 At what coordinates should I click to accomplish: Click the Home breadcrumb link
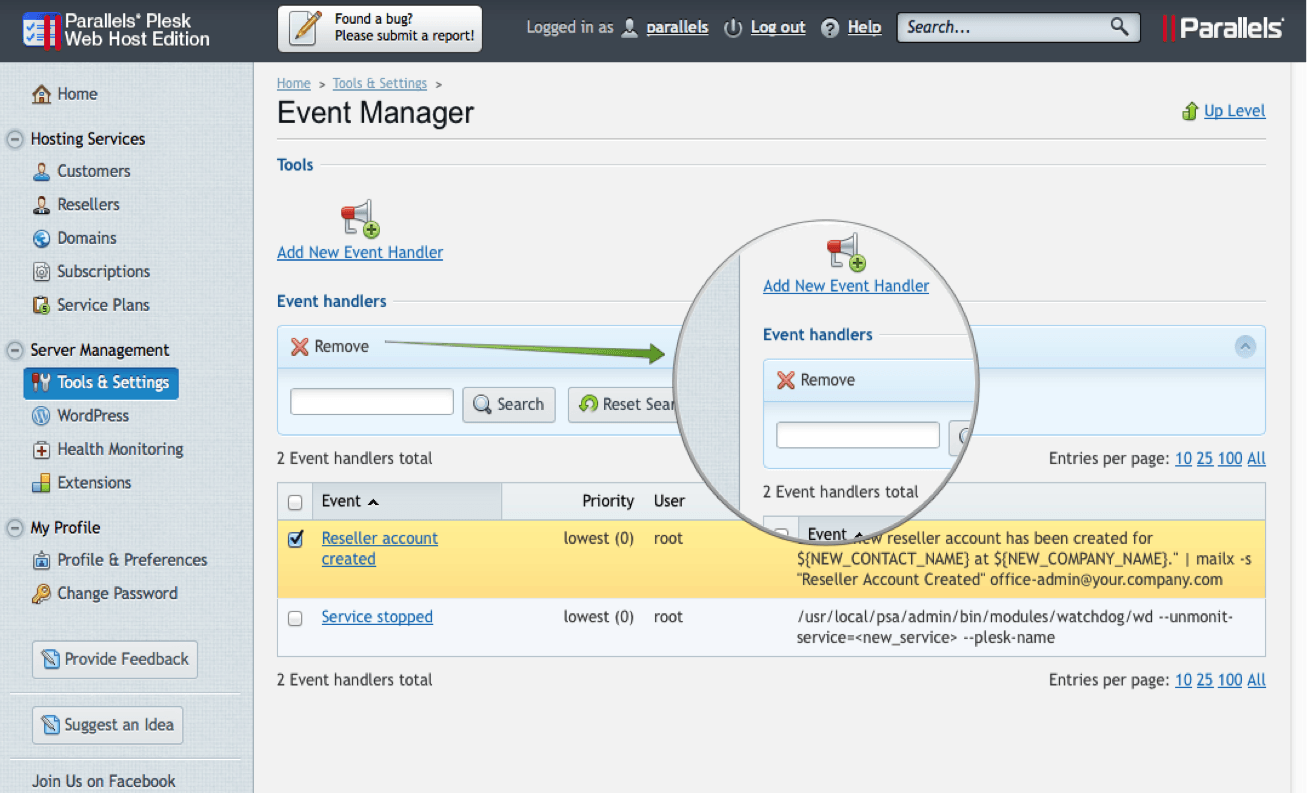[x=294, y=84]
